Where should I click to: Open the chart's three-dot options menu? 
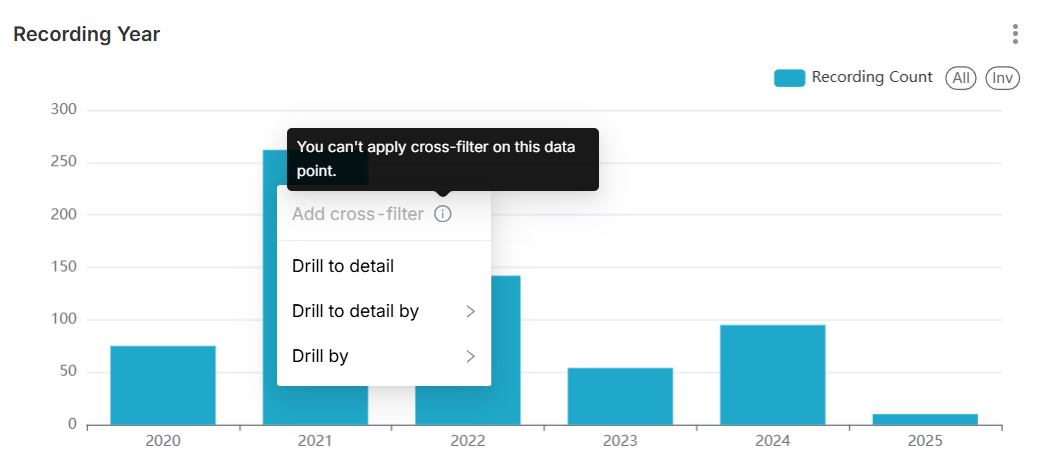pos(1014,34)
